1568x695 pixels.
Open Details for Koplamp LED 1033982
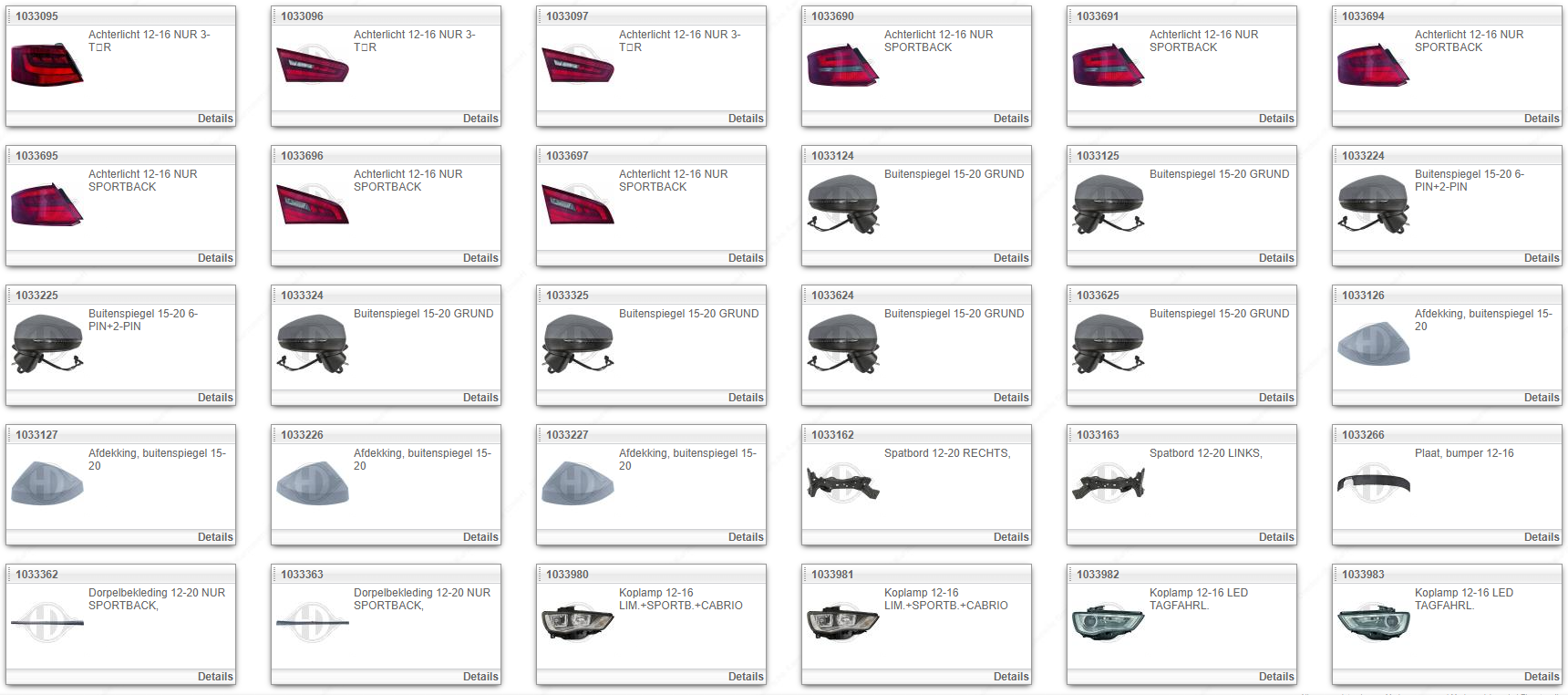1275,677
